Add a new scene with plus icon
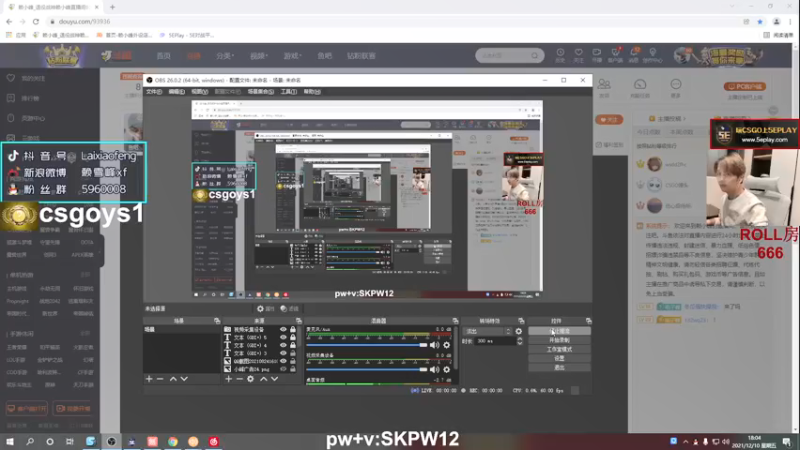This screenshot has height=450, width=800. coord(149,379)
